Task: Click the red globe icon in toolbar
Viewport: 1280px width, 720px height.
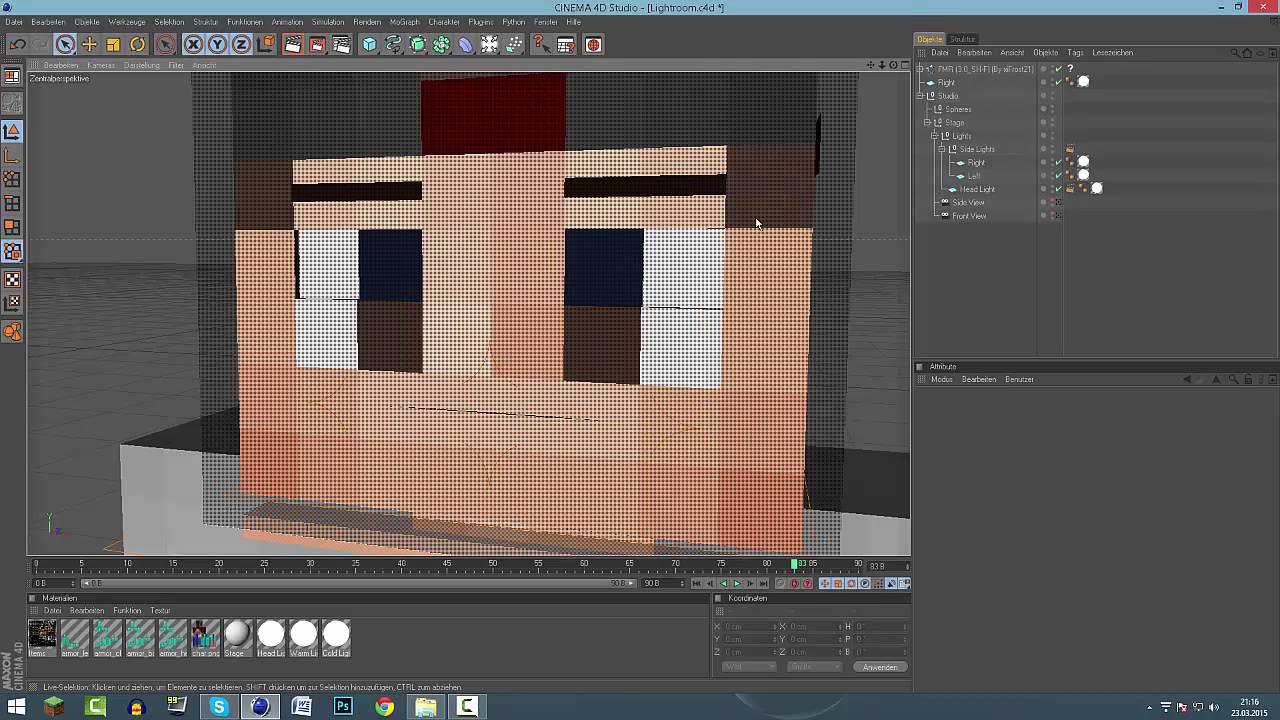Action: [593, 45]
